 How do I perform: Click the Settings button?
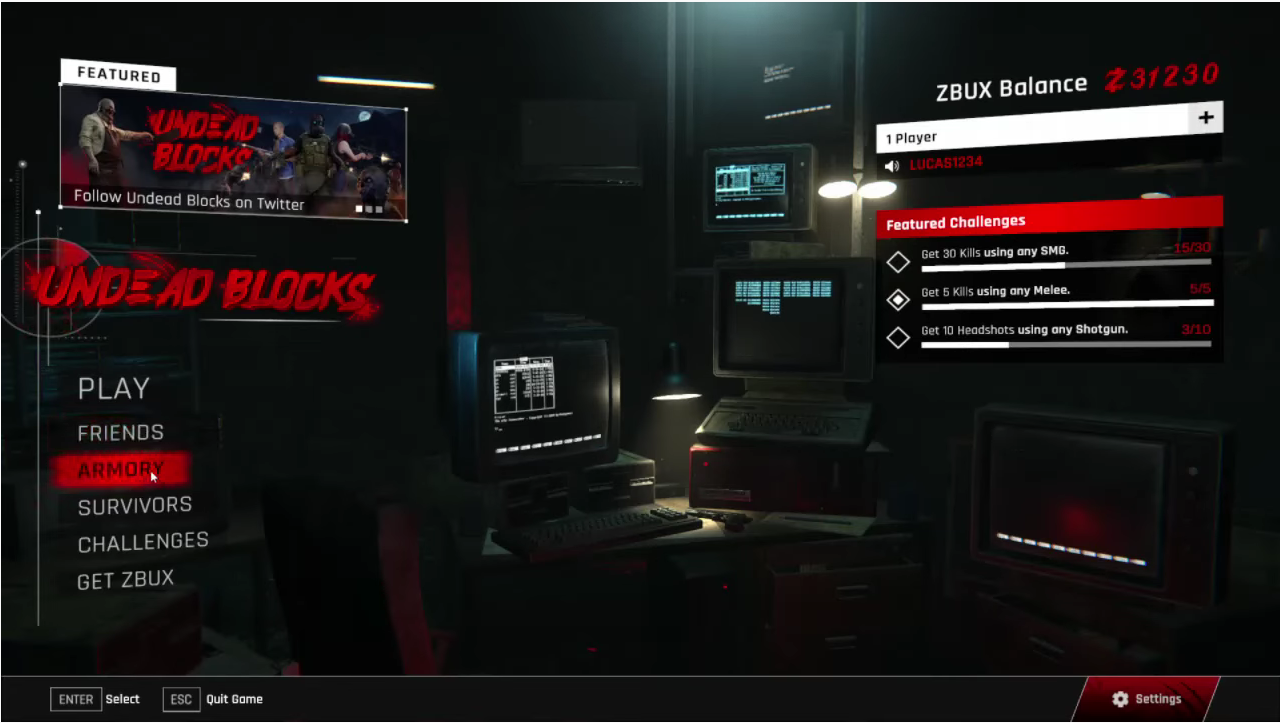(1146, 699)
